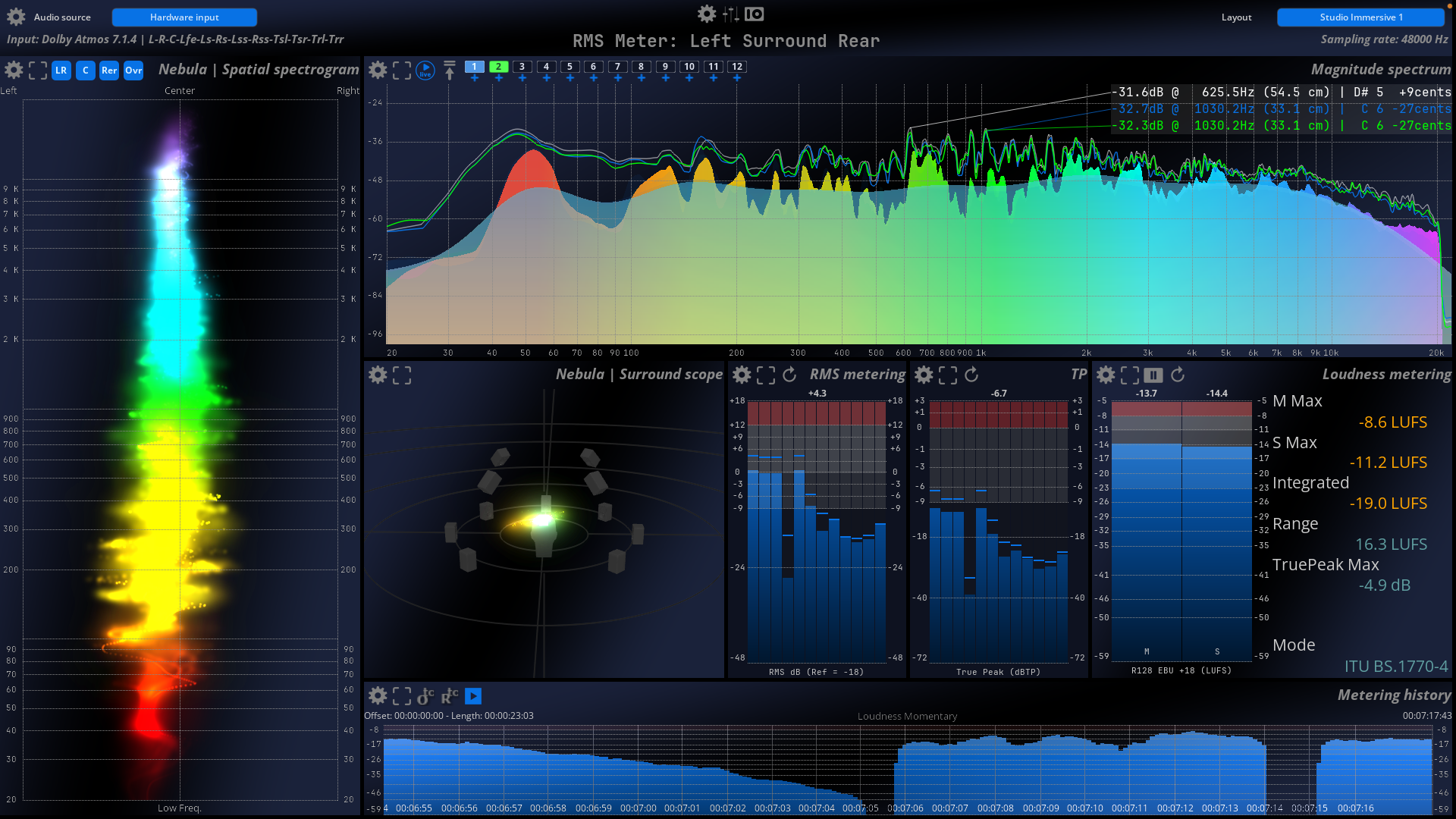Open the Hardware input source dropdown
The image size is (1456, 819).
pyautogui.click(x=184, y=17)
